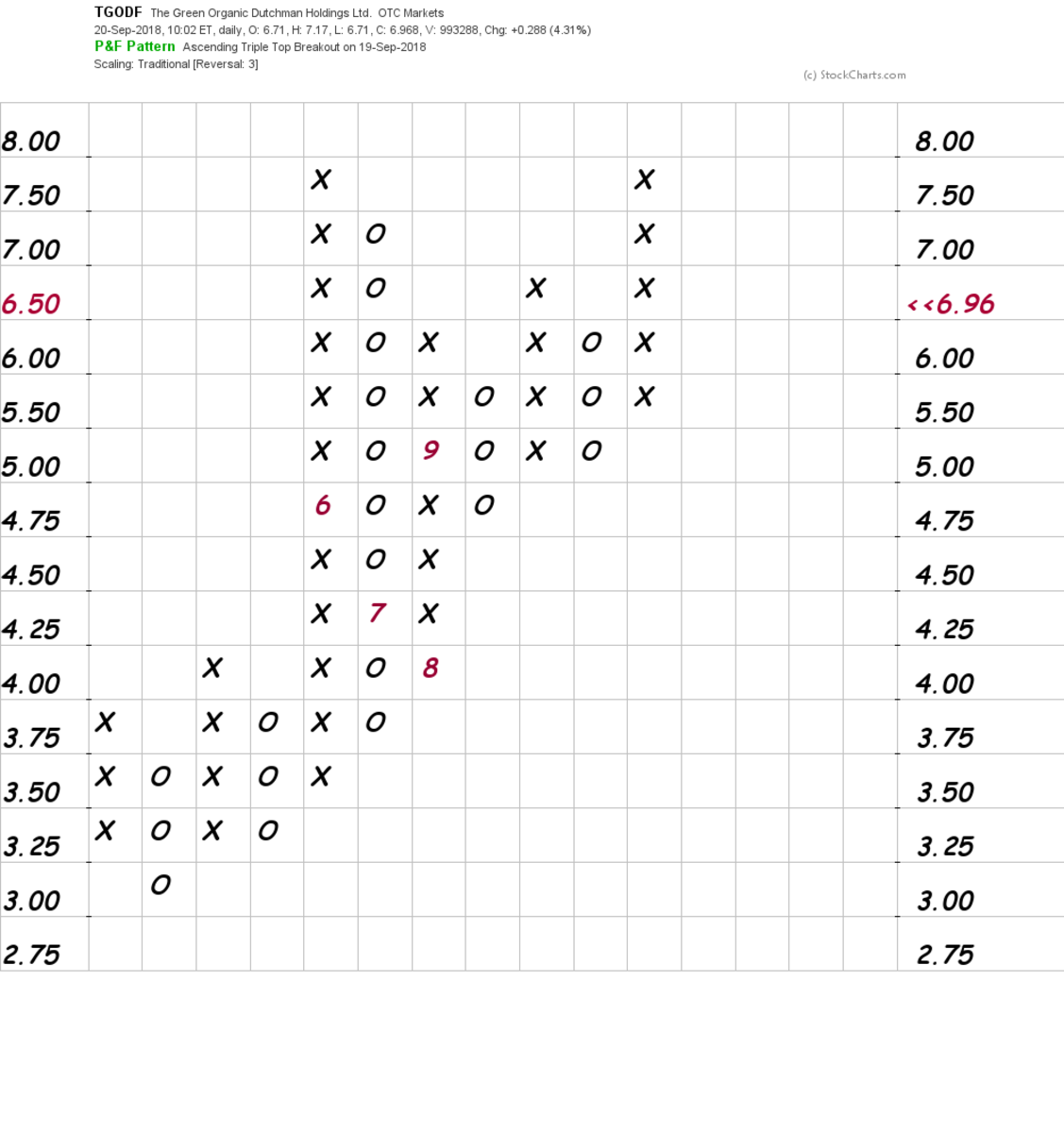
Task: Click the red 9 month marker
Action: coord(430,450)
